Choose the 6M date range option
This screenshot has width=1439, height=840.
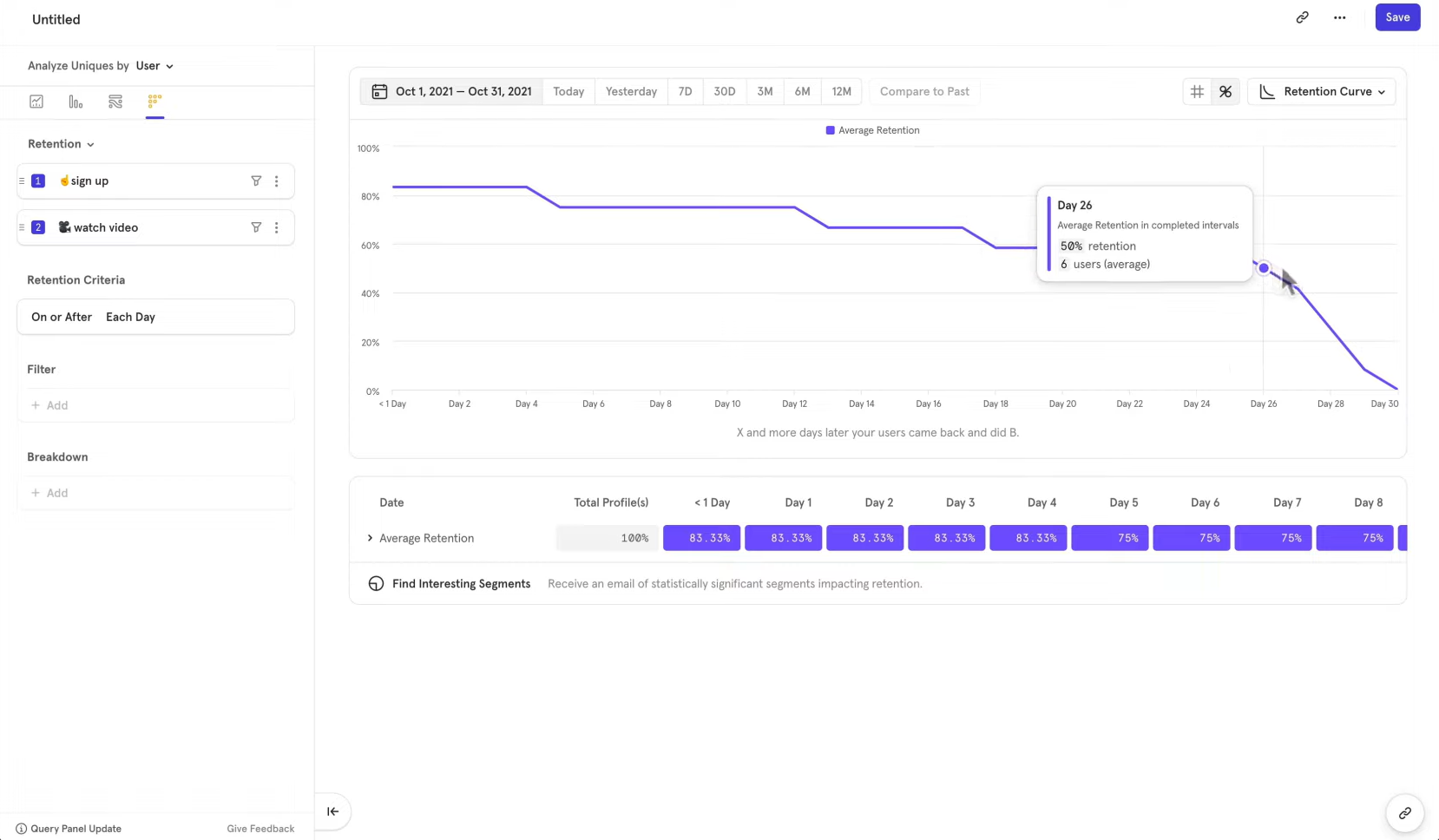tap(802, 91)
